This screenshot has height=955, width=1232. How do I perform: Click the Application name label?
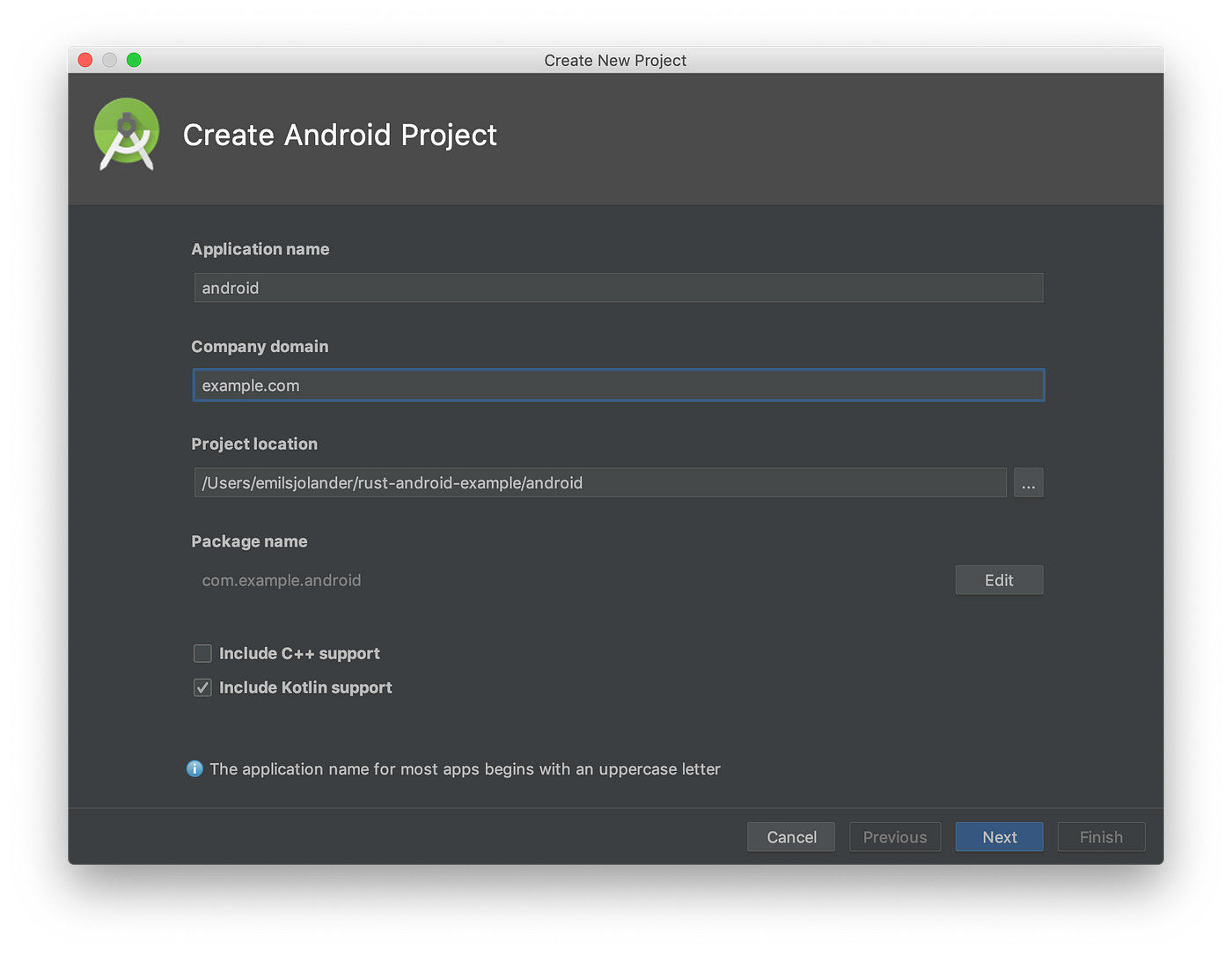click(x=260, y=249)
